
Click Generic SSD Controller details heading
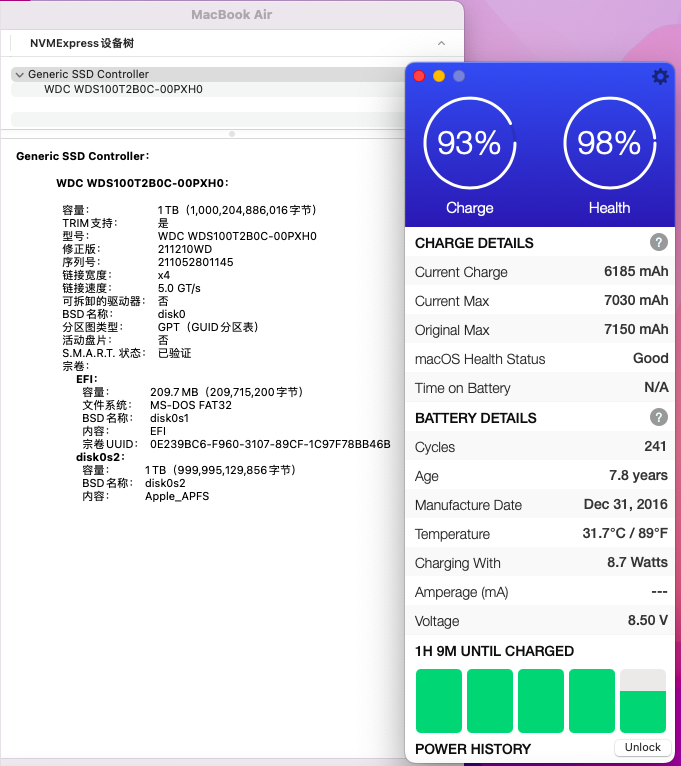83,156
